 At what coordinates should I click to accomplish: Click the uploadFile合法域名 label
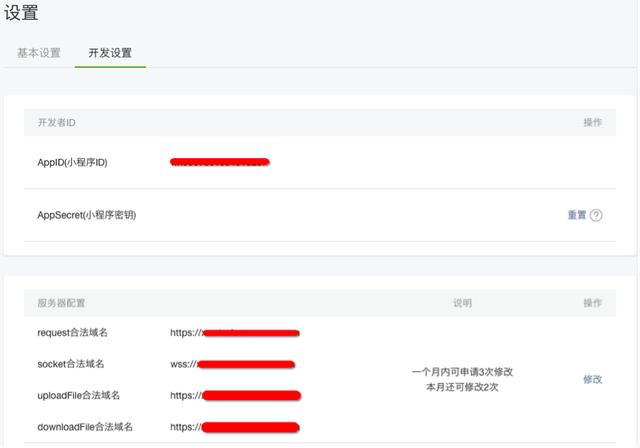[78, 395]
